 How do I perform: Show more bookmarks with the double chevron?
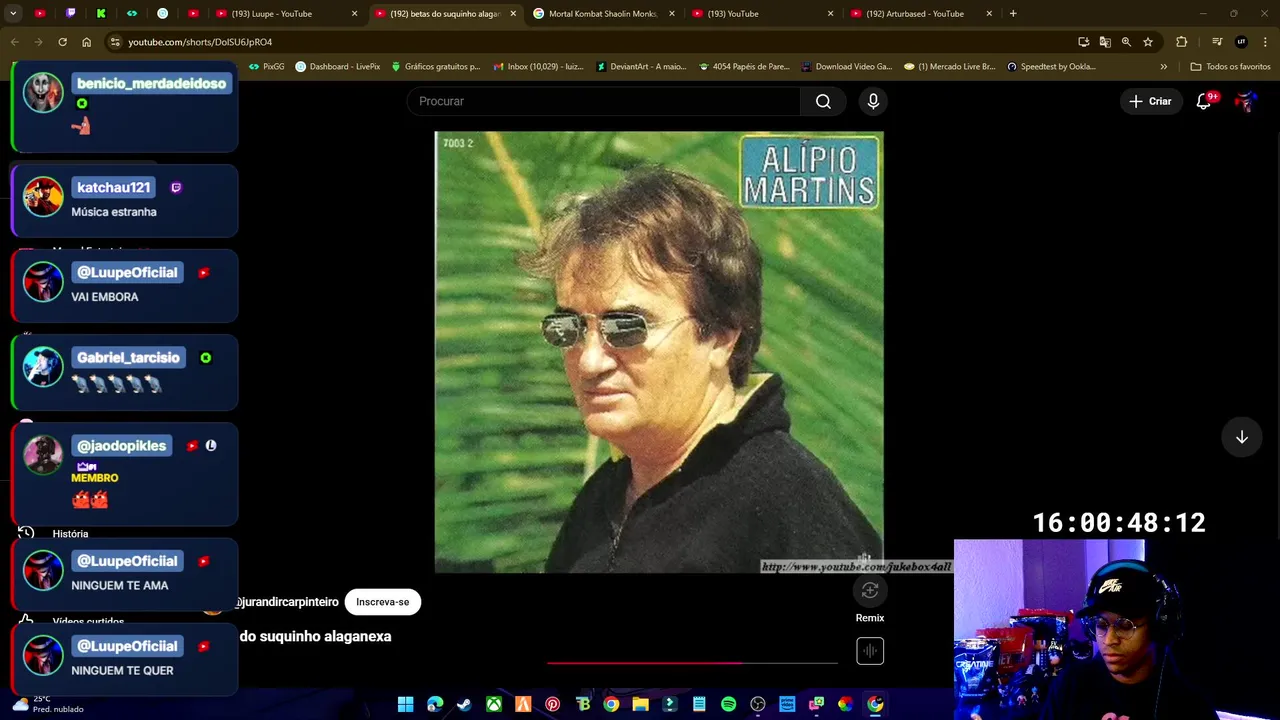click(1163, 67)
